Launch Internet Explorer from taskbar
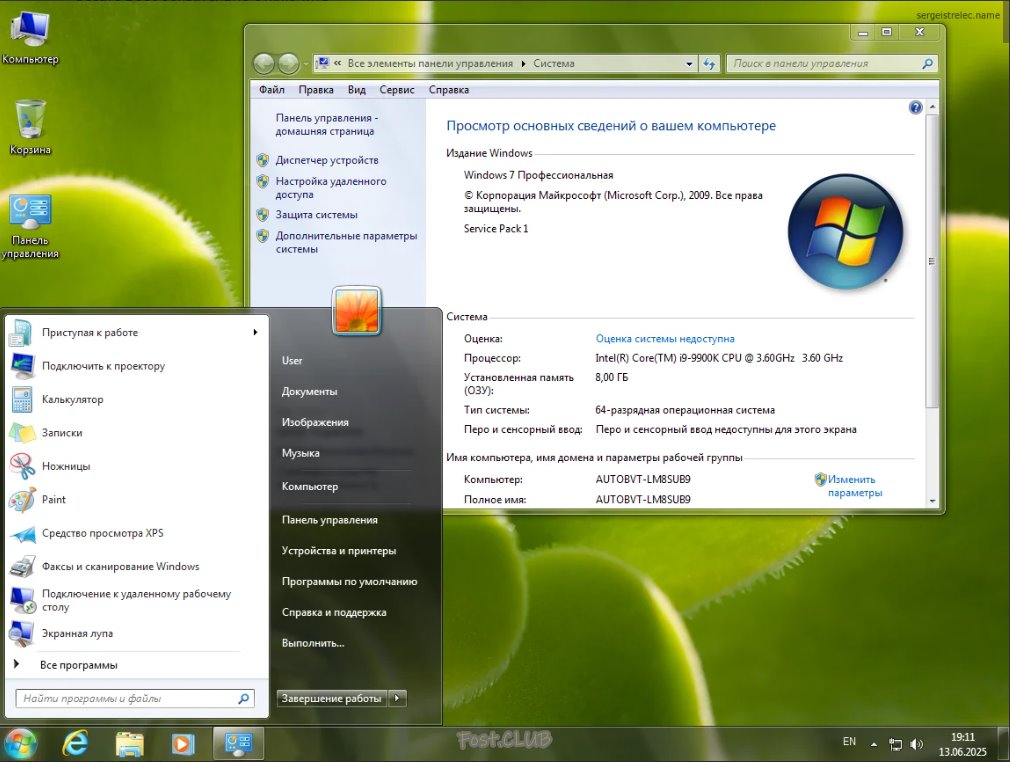This screenshot has height=762, width=1010. (75, 745)
